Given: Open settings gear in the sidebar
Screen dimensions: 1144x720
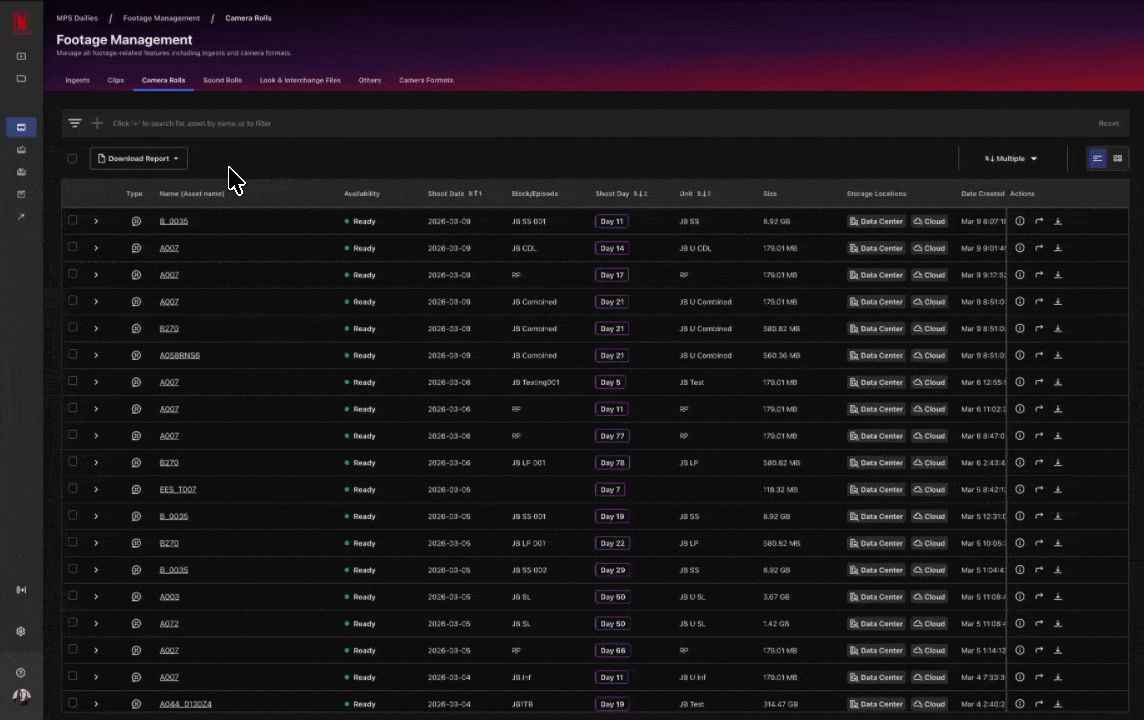Looking at the screenshot, I should pos(21,632).
